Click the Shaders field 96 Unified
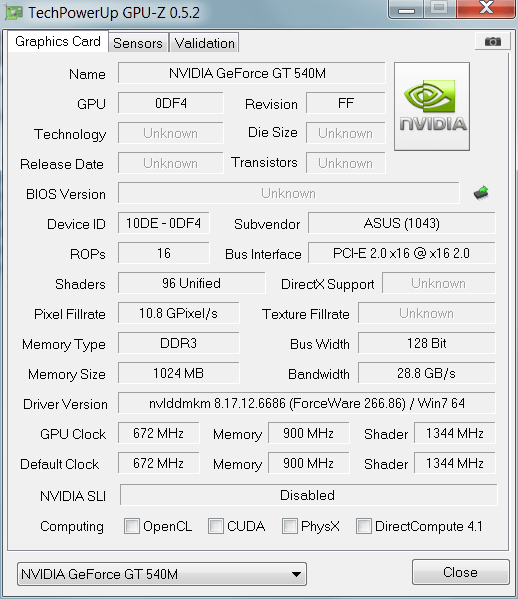This screenshot has width=518, height=599. click(191, 283)
